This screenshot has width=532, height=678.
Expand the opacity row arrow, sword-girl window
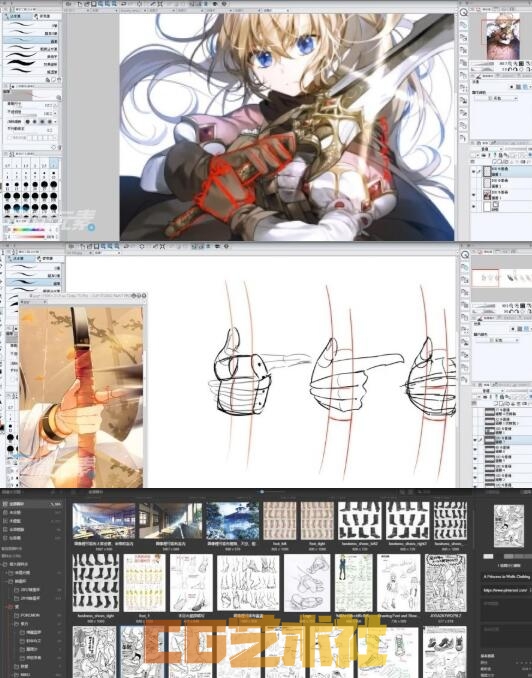click(56, 113)
